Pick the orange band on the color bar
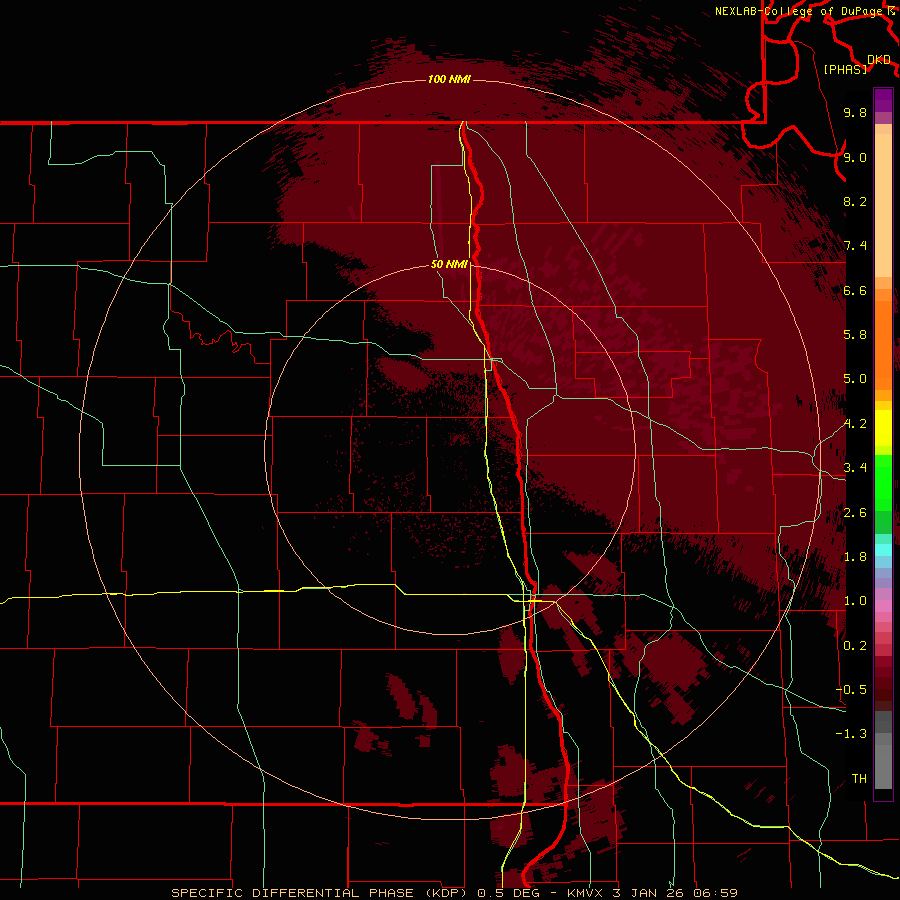Image resolution: width=900 pixels, height=900 pixels. pyautogui.click(x=883, y=345)
